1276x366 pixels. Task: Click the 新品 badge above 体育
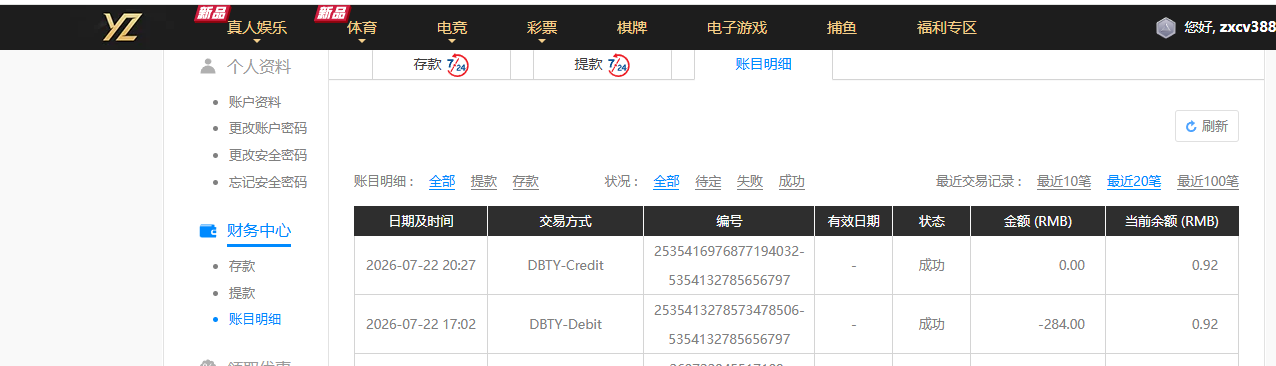coord(332,13)
